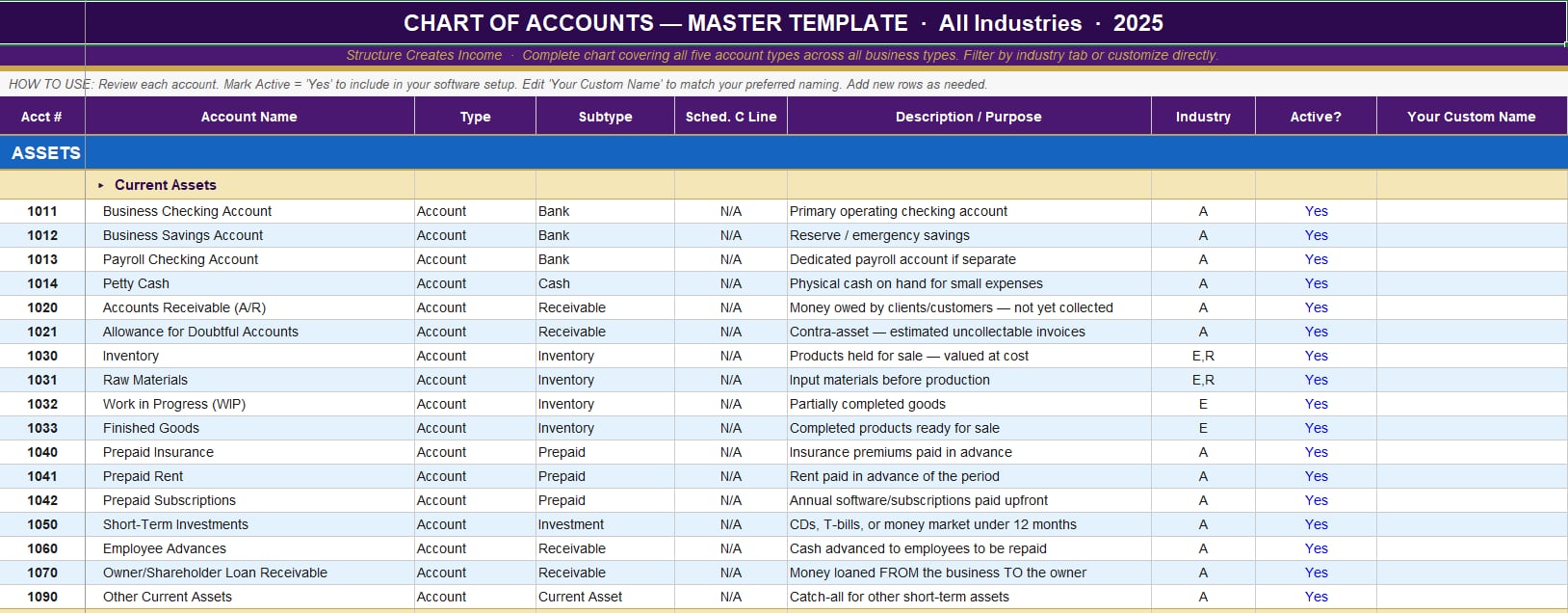Click the chart title cell
1568x613 pixels.
pos(783,23)
